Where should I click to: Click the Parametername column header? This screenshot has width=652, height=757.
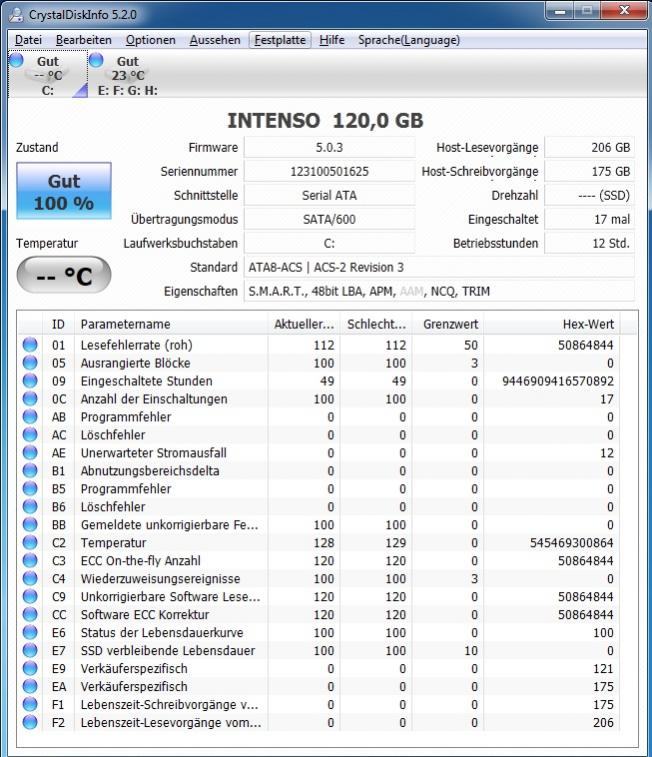coord(171,324)
